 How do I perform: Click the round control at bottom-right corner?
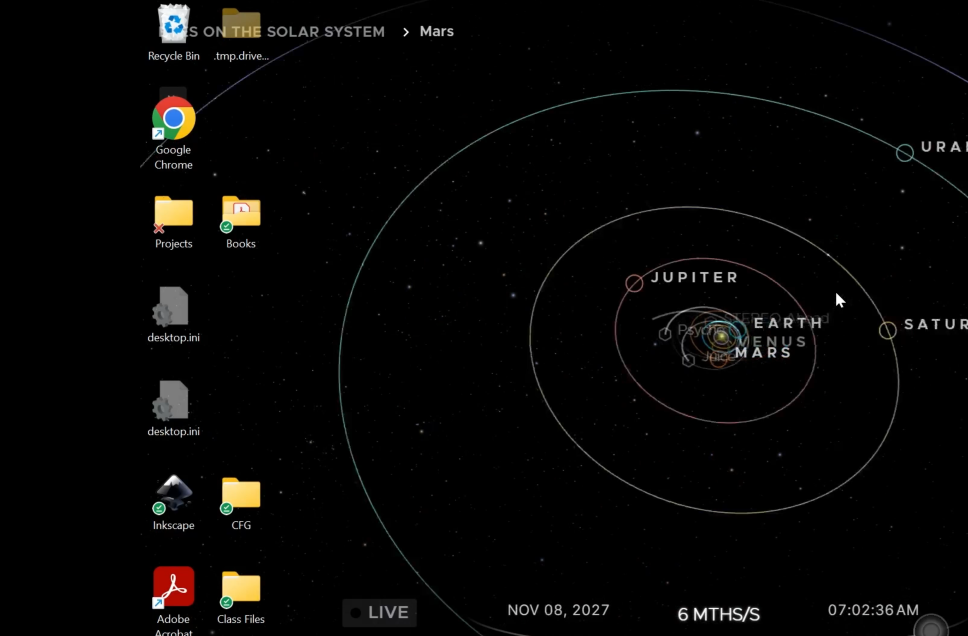tap(931, 627)
